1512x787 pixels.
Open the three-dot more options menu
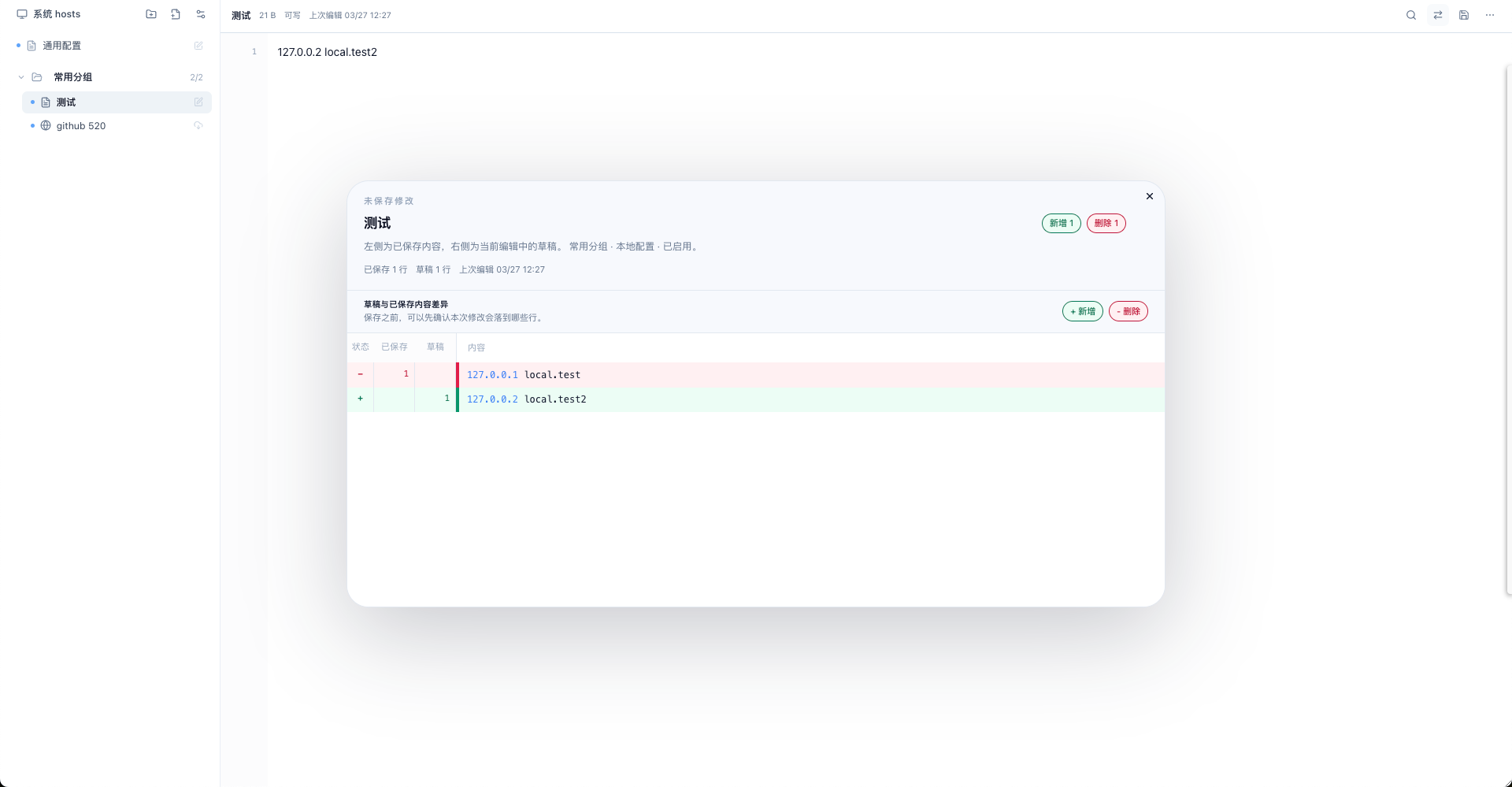(1490, 15)
